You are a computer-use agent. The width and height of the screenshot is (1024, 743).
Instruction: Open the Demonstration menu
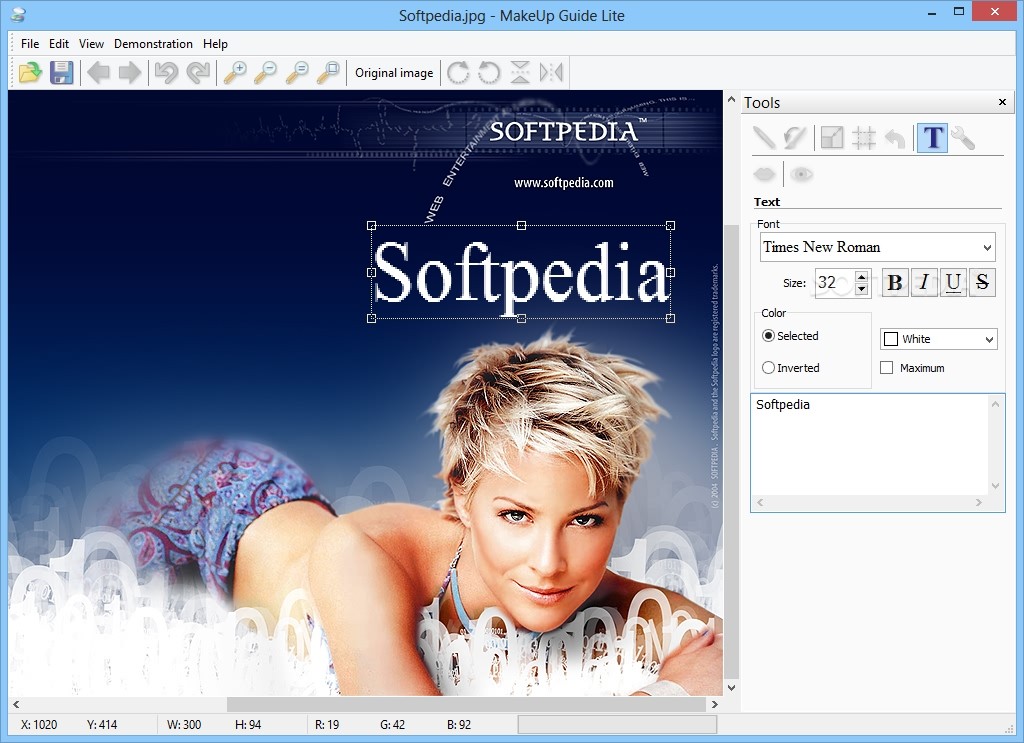153,44
